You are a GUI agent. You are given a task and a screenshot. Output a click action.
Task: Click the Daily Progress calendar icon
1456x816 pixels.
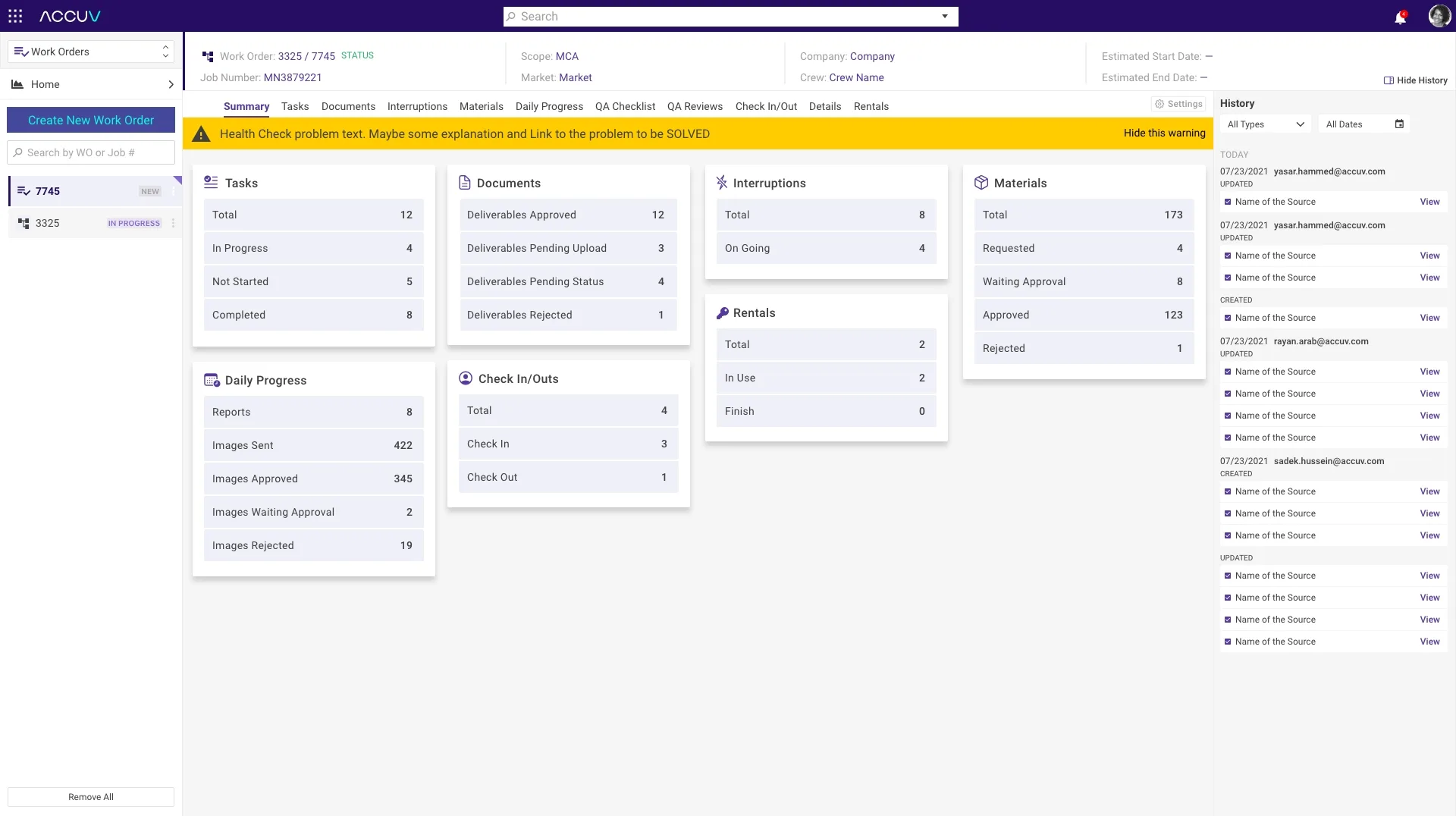(x=212, y=380)
